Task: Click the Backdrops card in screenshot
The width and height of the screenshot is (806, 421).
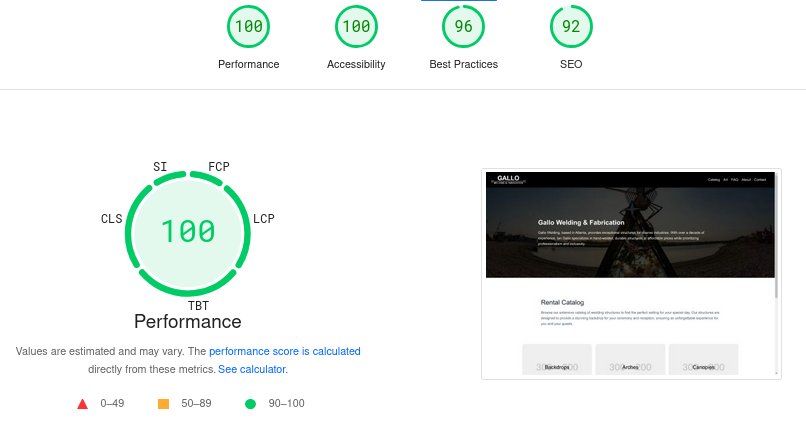Action: [557, 359]
